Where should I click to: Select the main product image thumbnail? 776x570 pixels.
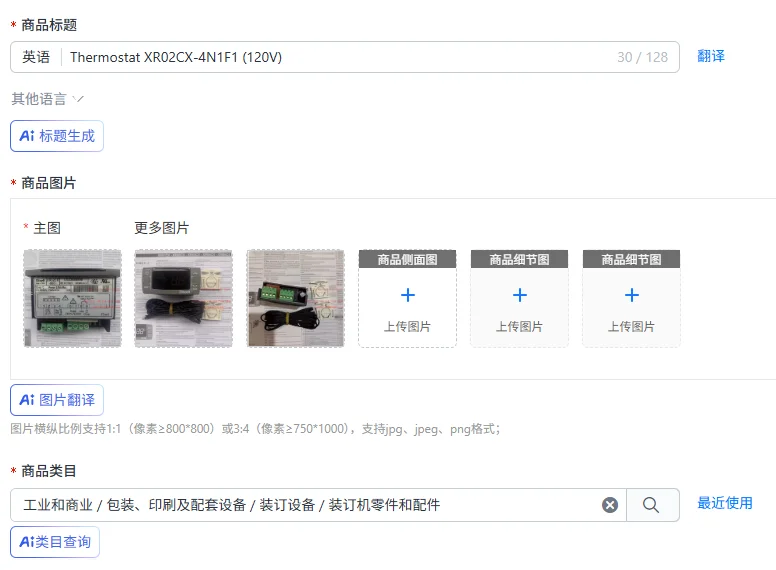pos(72,298)
